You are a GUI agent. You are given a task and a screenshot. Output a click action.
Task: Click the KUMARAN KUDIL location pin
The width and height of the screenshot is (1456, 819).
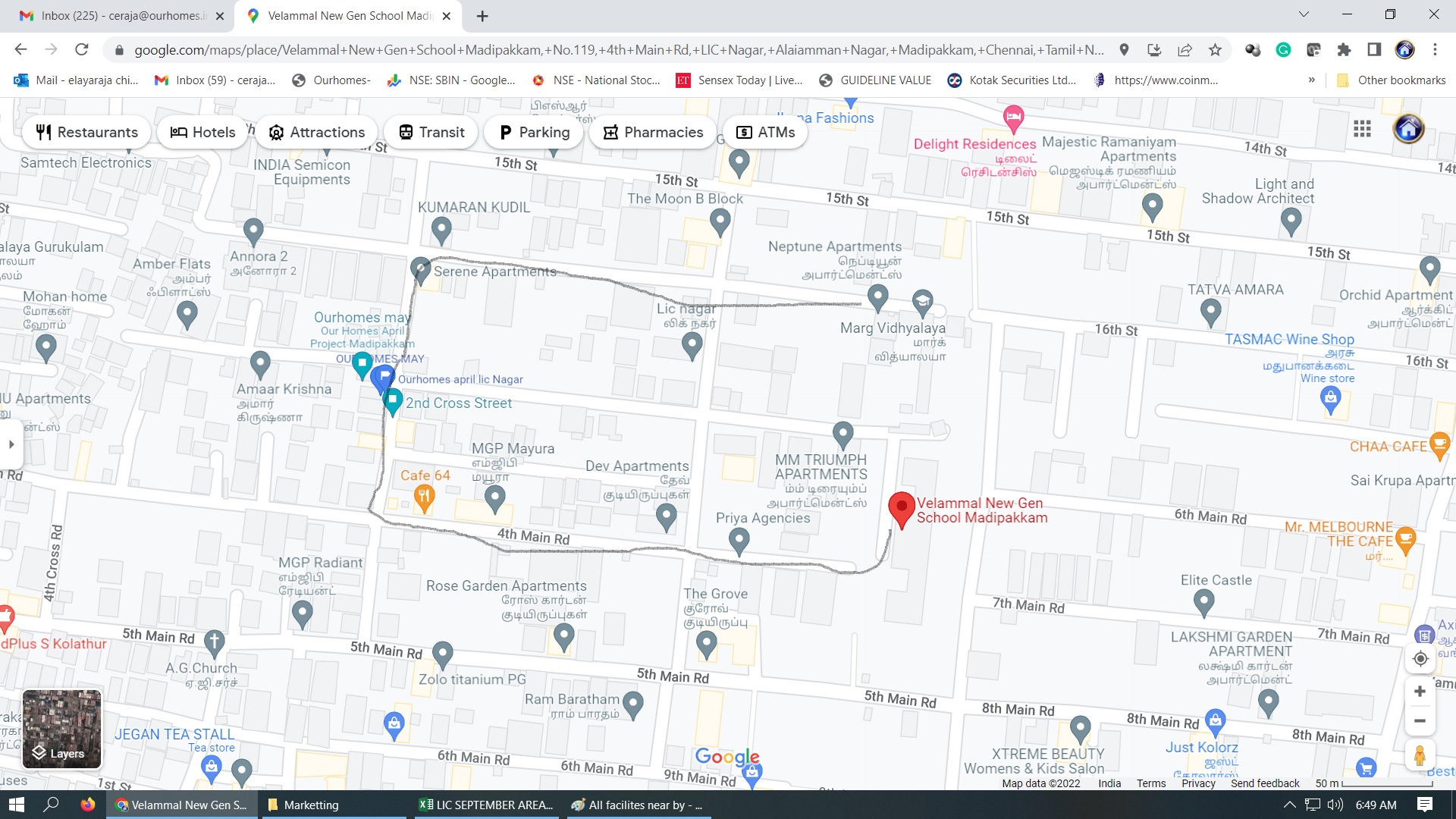click(441, 230)
